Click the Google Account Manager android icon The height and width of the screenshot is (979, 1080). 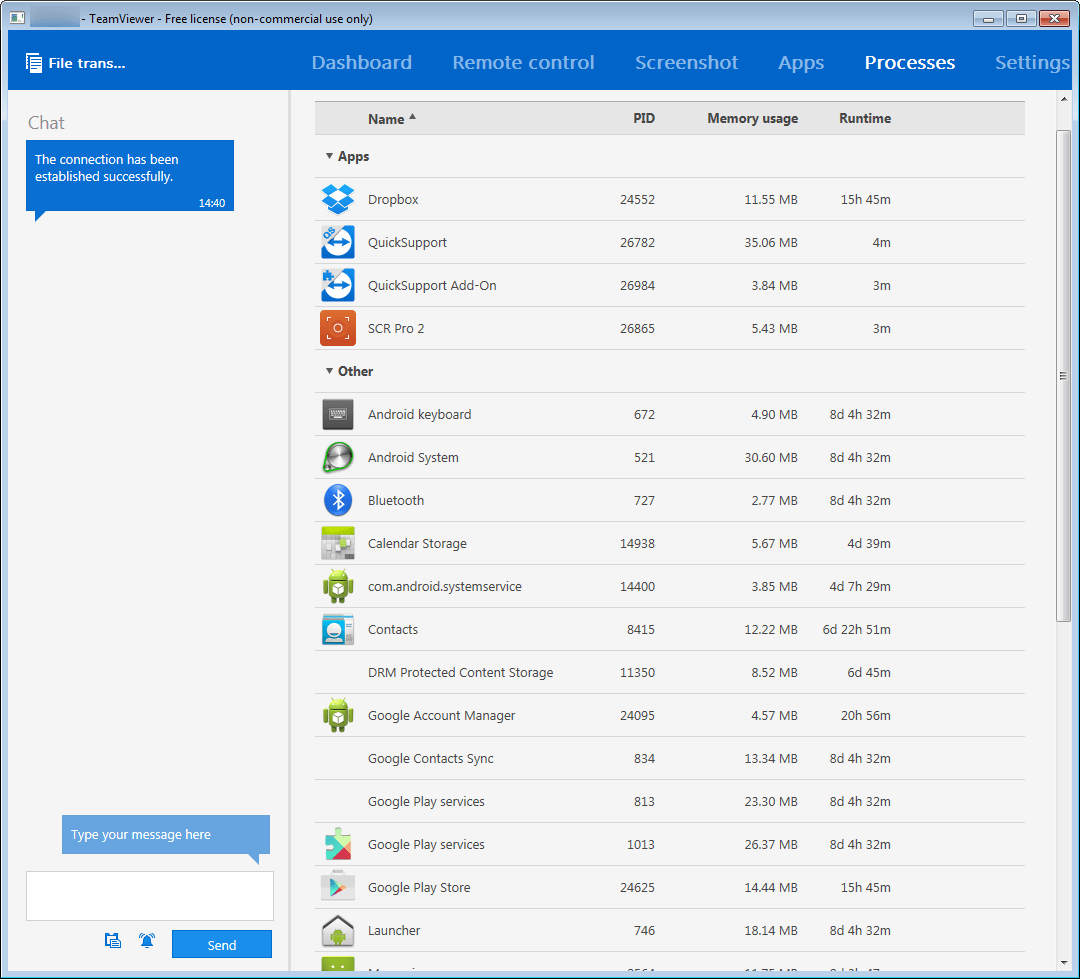338,715
